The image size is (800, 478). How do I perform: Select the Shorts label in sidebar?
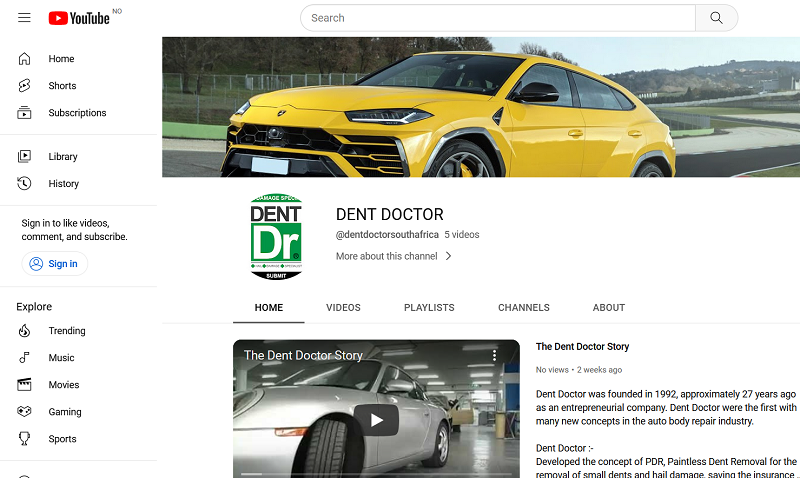pyautogui.click(x=62, y=86)
